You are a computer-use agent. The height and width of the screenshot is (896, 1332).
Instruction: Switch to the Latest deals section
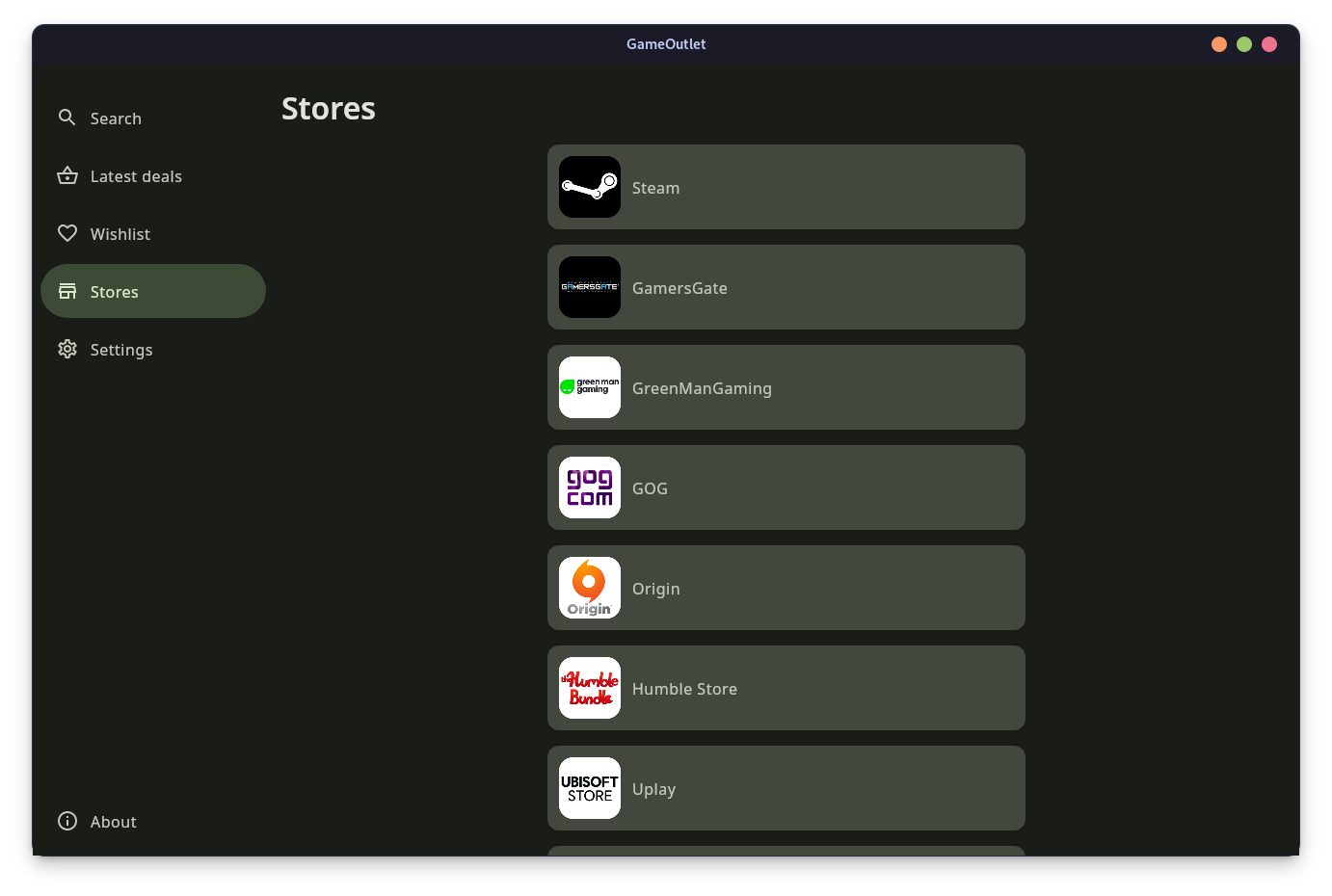point(136,175)
